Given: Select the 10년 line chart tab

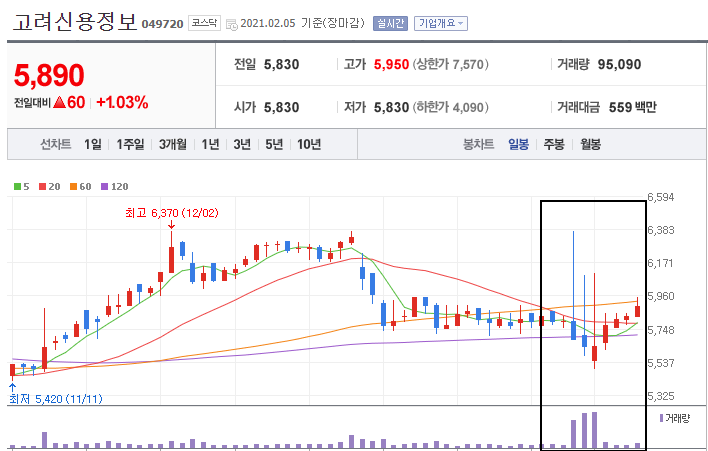Looking at the screenshot, I should [309, 144].
